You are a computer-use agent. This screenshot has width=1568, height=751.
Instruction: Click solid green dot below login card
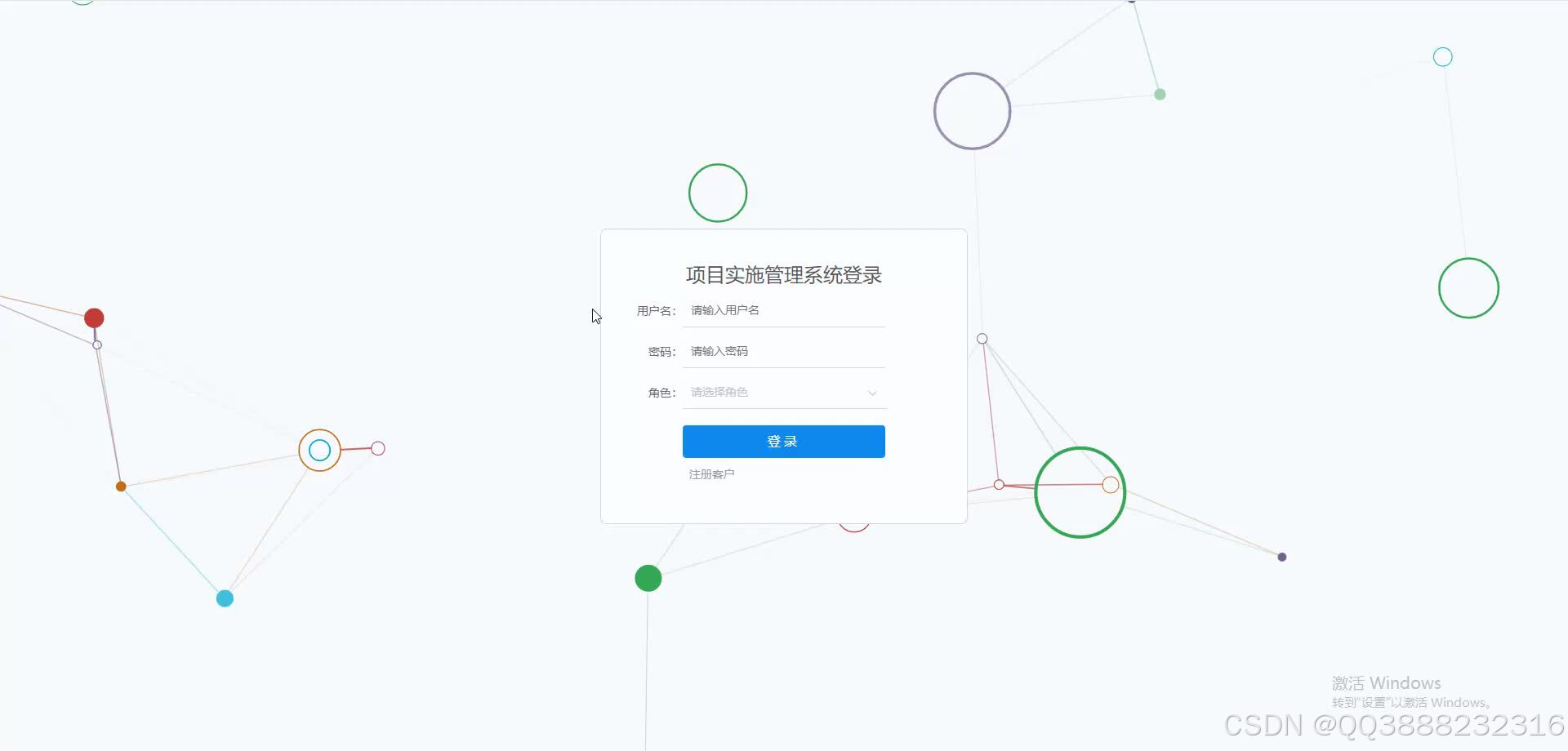(x=648, y=578)
